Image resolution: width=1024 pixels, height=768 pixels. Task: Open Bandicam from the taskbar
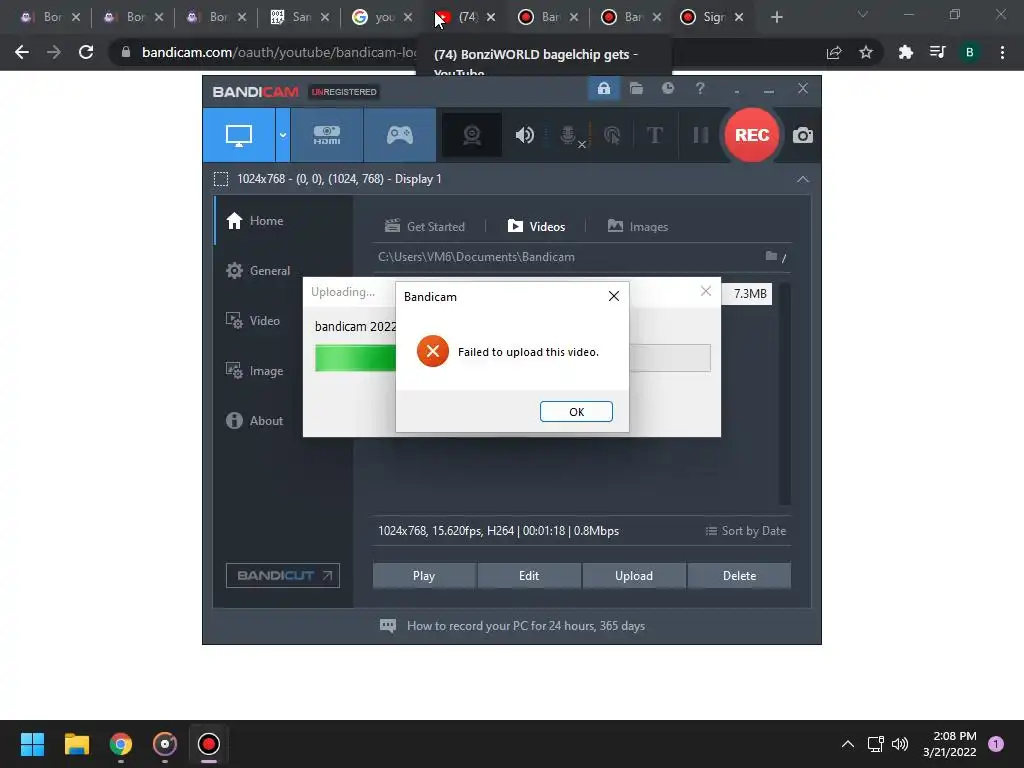208,744
